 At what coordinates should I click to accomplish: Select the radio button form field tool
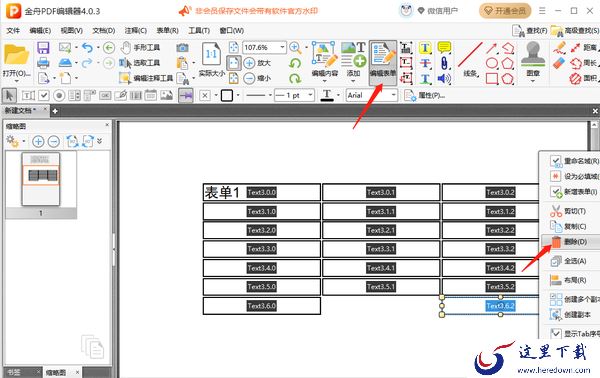[x=59, y=95]
